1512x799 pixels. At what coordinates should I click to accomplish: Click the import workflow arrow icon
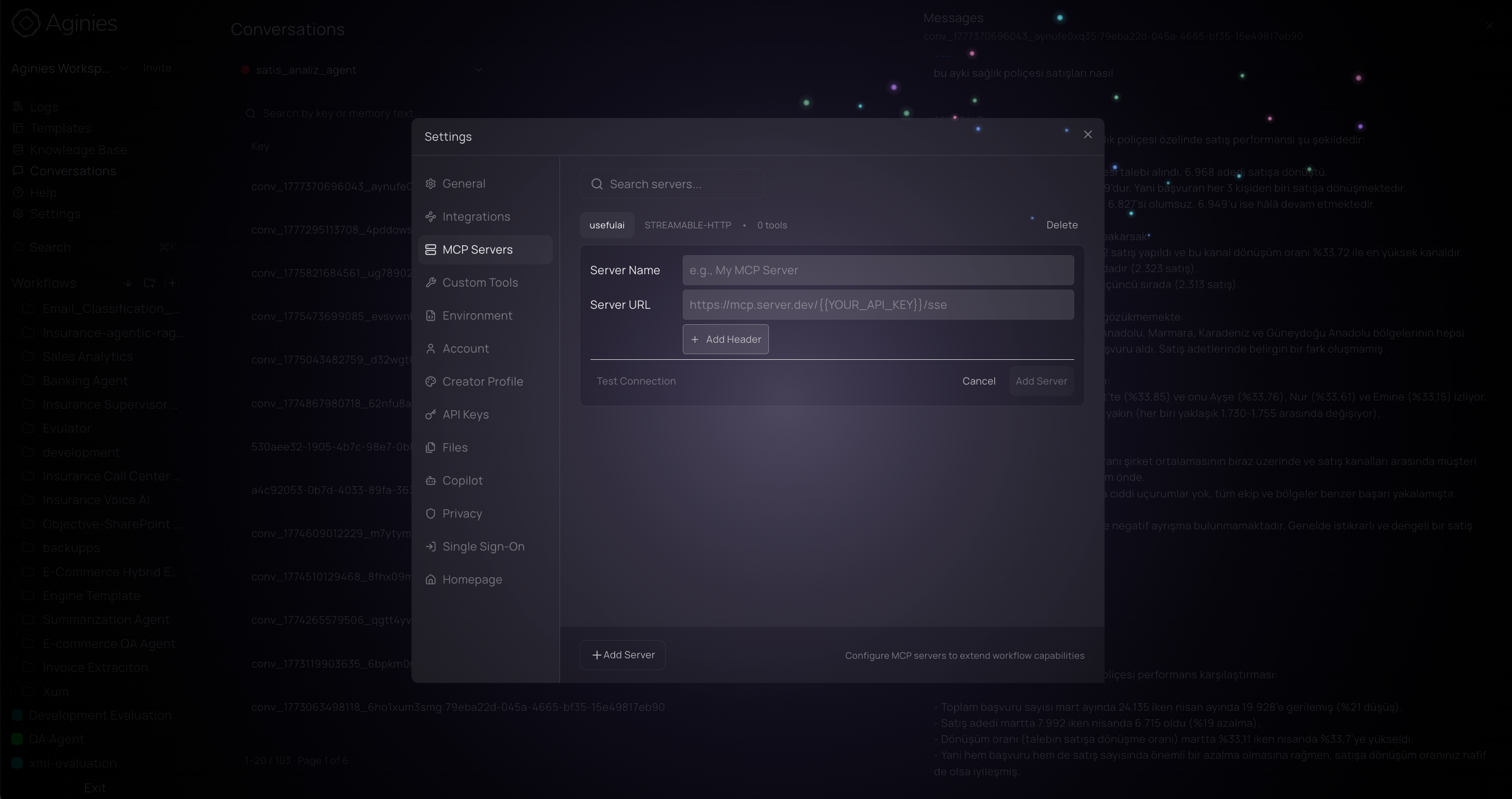128,284
